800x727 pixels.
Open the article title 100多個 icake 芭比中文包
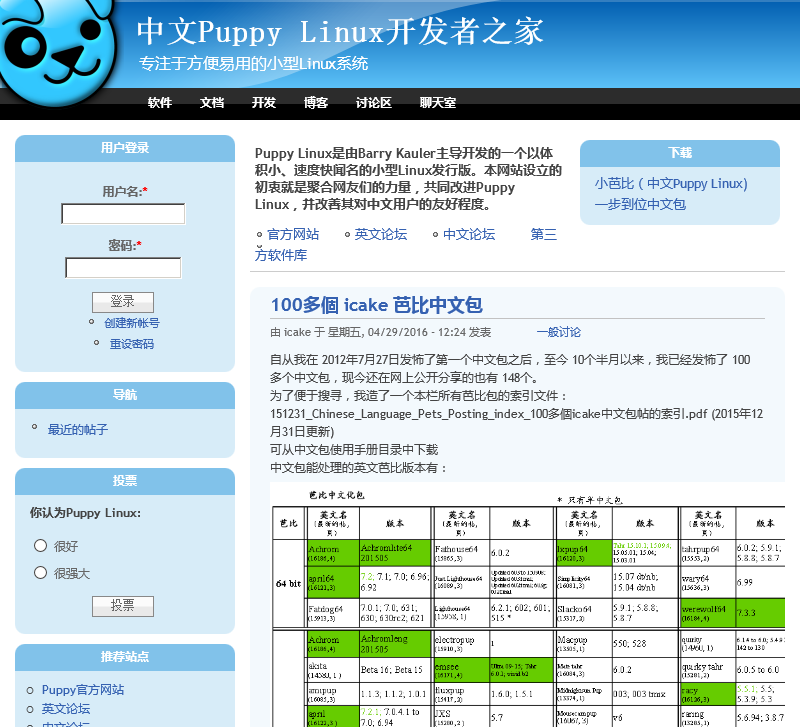(x=377, y=305)
